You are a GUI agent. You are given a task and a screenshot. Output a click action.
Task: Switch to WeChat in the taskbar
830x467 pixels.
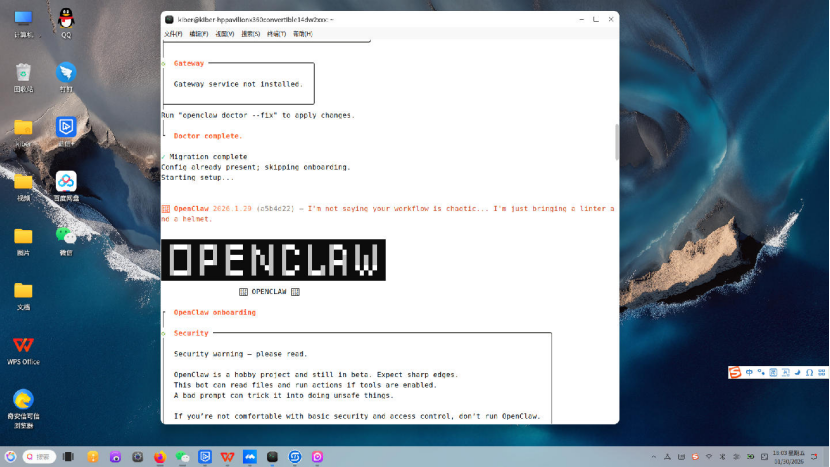pyautogui.click(x=182, y=456)
